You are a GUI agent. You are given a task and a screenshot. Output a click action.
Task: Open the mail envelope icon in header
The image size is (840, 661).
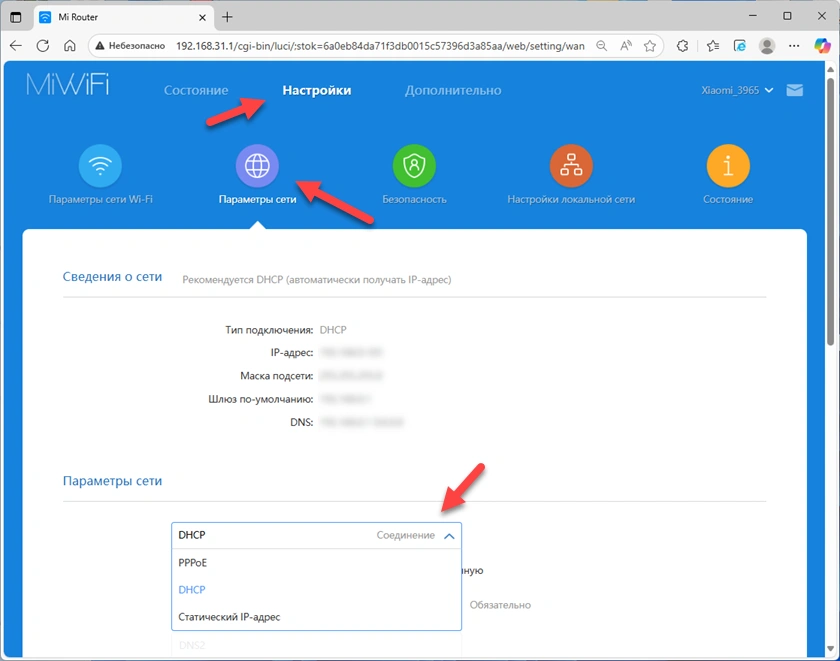coord(795,91)
